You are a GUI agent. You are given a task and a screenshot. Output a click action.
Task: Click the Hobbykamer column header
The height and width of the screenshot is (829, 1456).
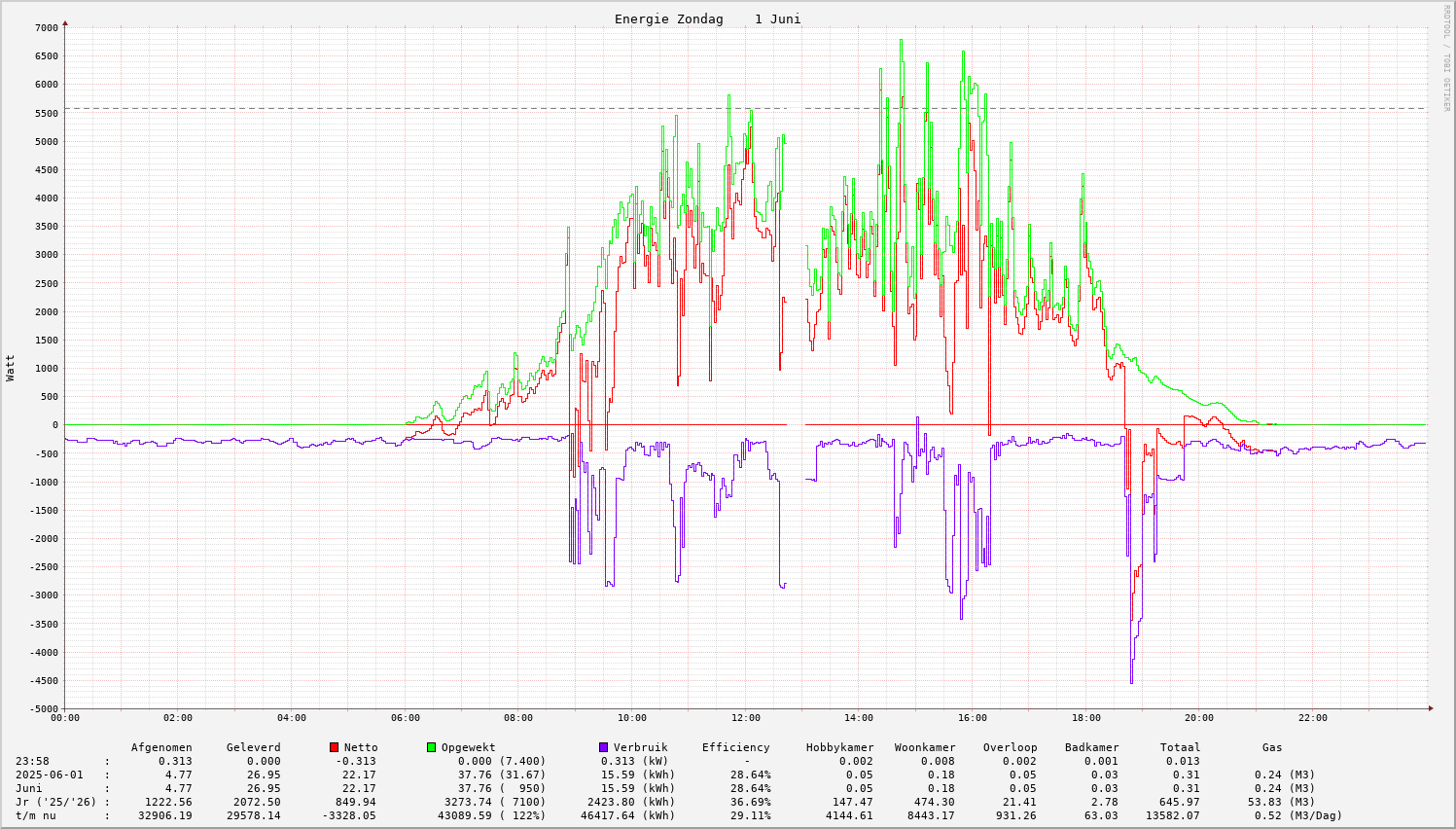point(839,747)
